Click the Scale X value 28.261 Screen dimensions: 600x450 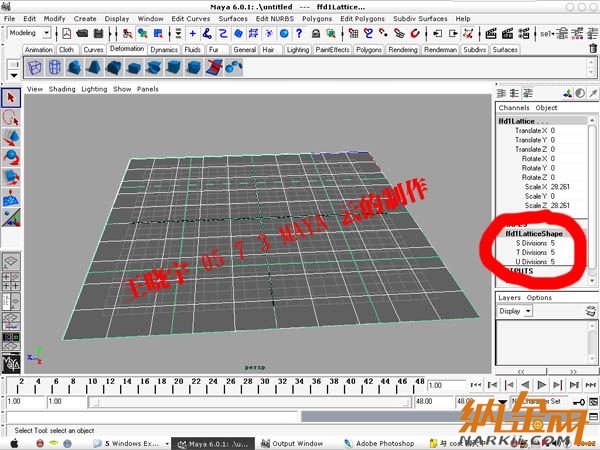560,187
